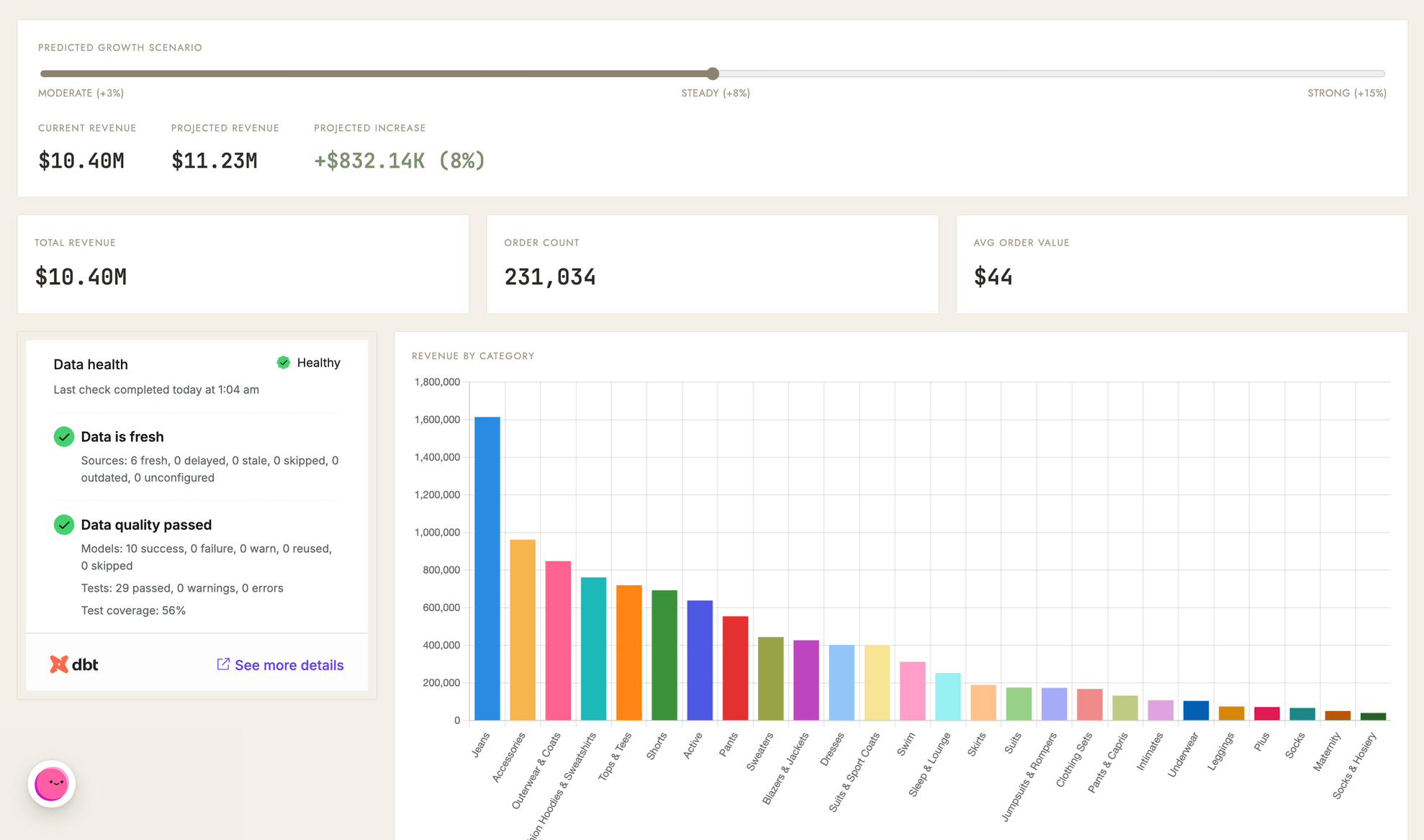The width and height of the screenshot is (1424, 840).
Task: Click the Pants red bar
Action: point(735,668)
